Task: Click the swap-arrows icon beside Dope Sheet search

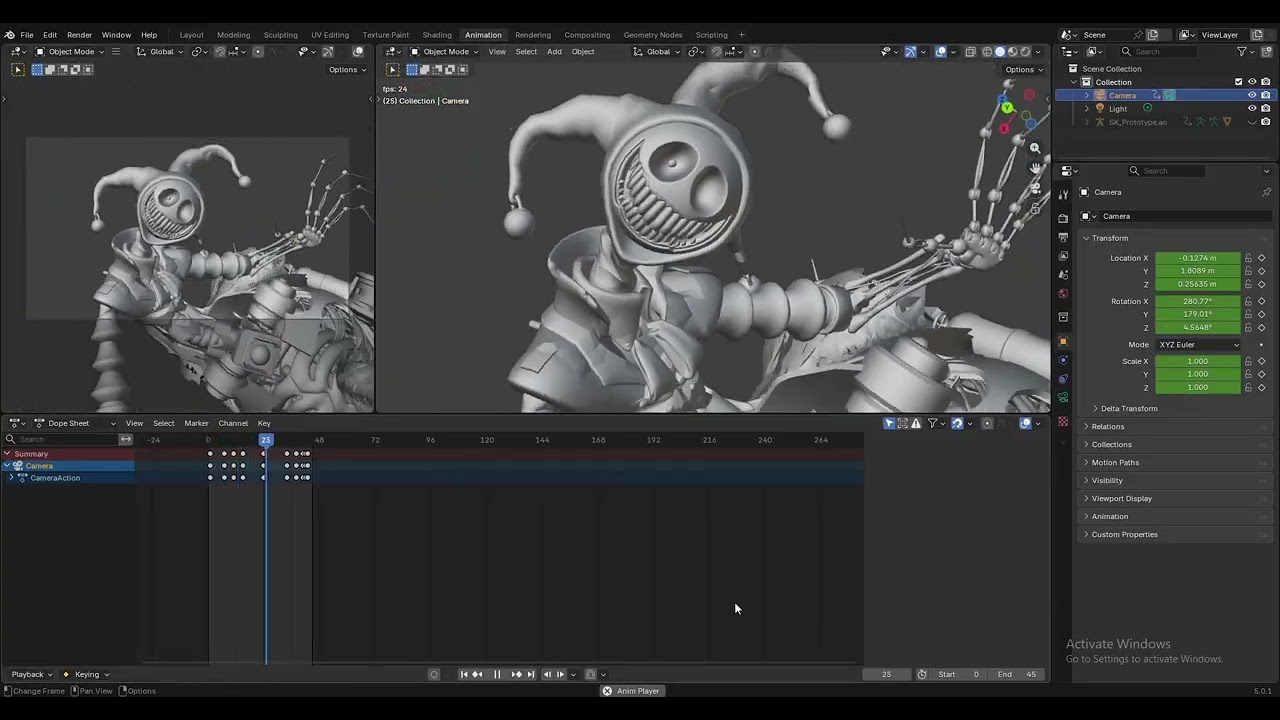Action: click(126, 440)
